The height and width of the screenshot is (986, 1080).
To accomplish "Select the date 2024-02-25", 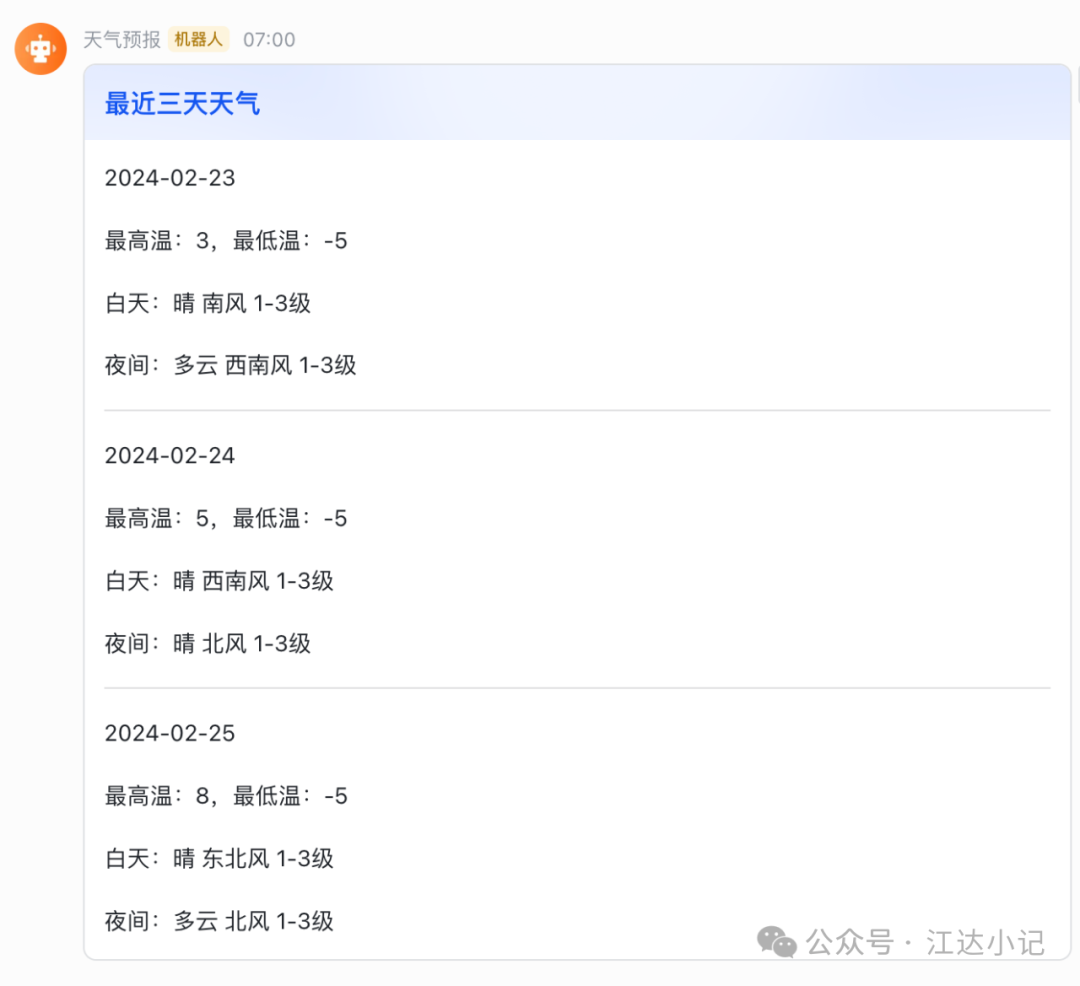I will 170,733.
